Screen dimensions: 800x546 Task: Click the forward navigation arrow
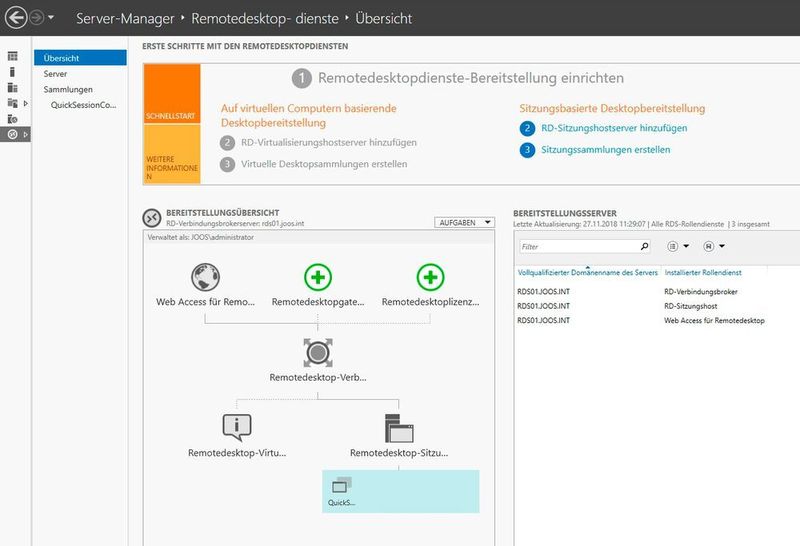37,18
